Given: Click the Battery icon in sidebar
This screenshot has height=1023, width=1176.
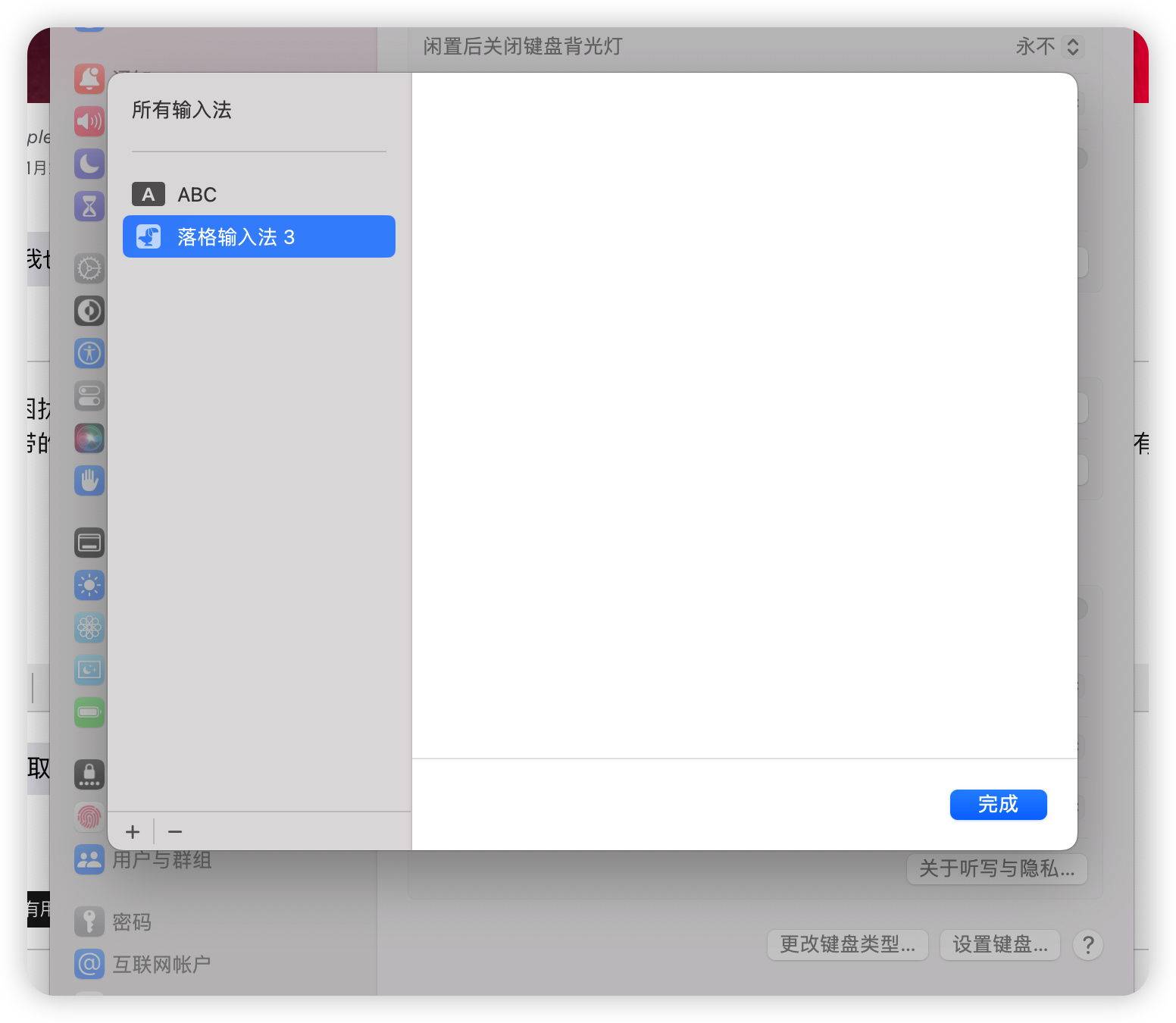Looking at the screenshot, I should tap(89, 712).
